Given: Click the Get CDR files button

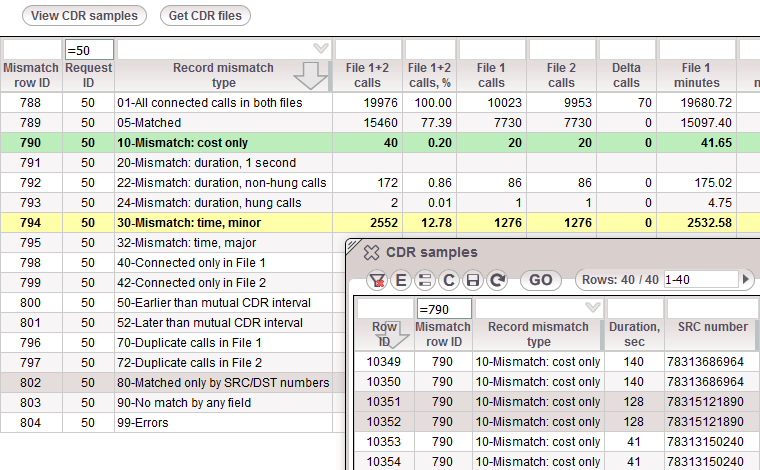Looking at the screenshot, I should point(205,16).
